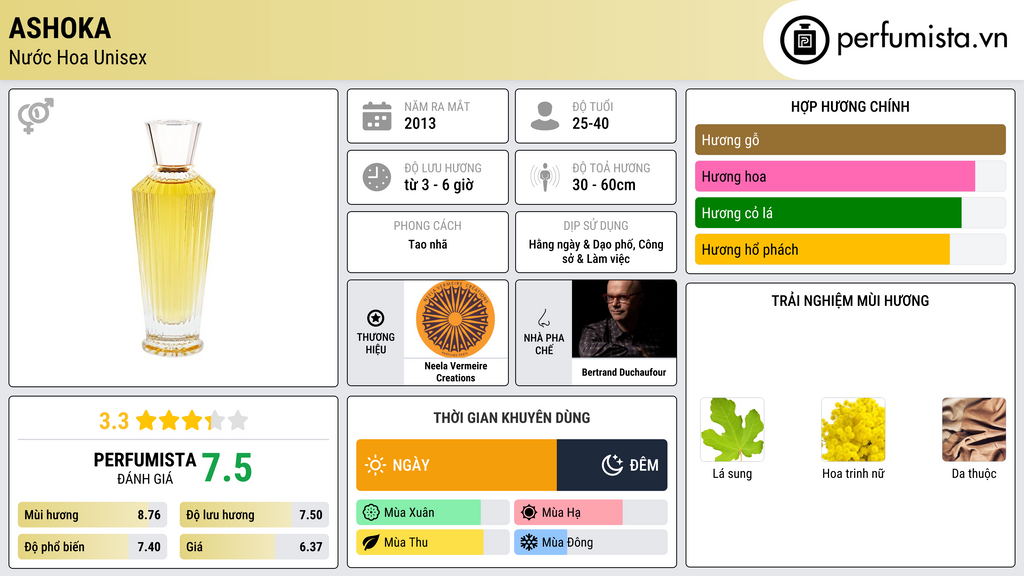Image resolution: width=1024 pixels, height=576 pixels.
Task: Click the Hằng ngày & Dạo phố occasion text
Action: 596,251
